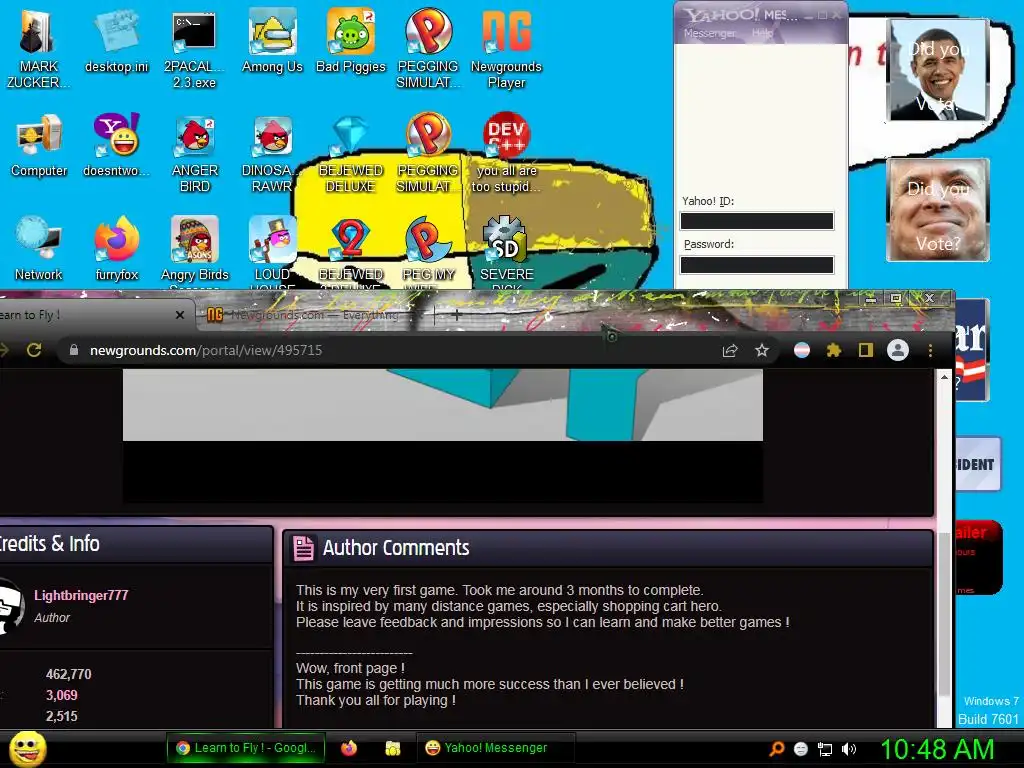Open the volume speaker tray icon
This screenshot has height=768, width=1024.
[x=848, y=749]
